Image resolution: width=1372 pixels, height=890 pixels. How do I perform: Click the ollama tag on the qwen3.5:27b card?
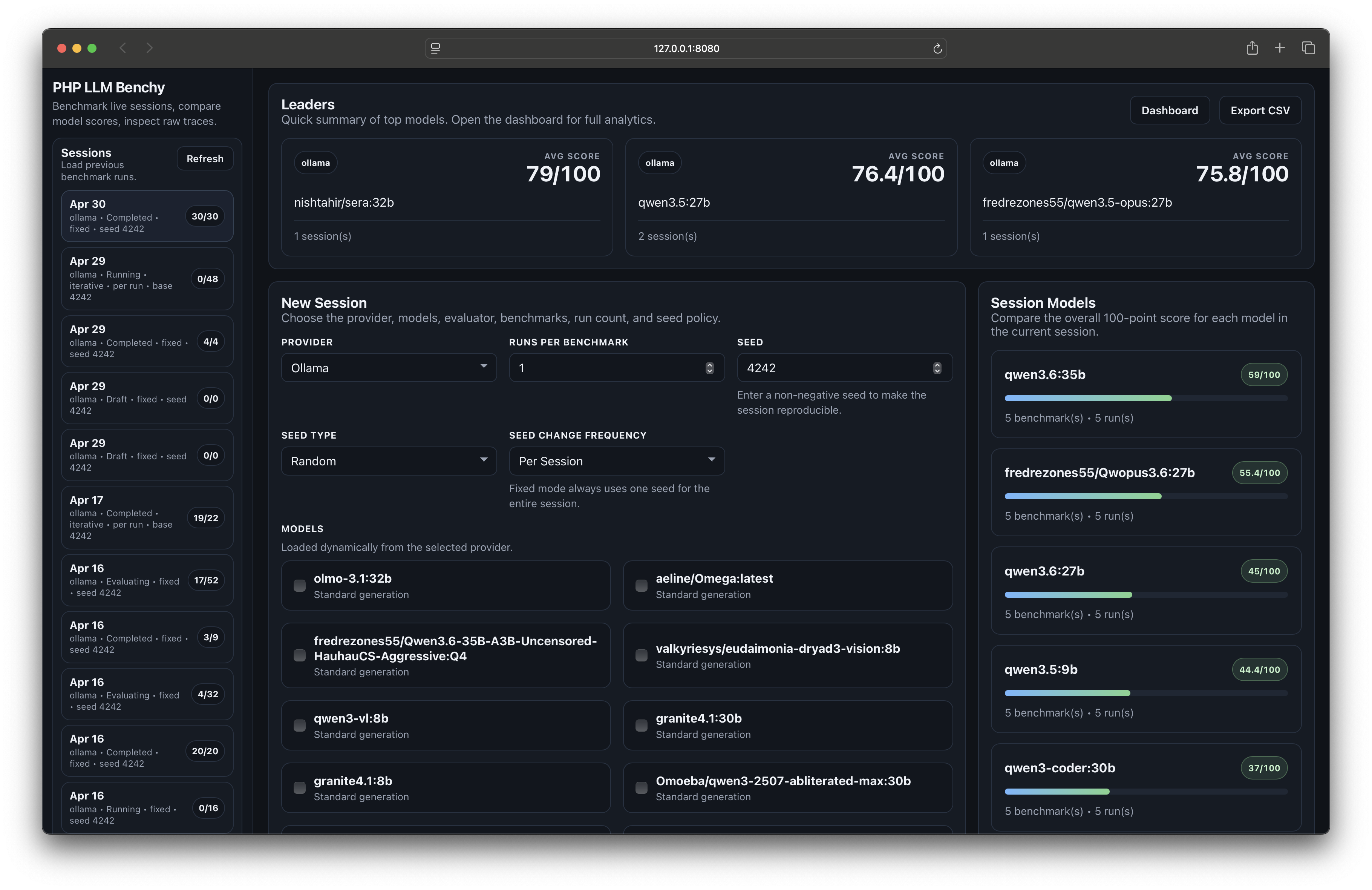coord(660,163)
